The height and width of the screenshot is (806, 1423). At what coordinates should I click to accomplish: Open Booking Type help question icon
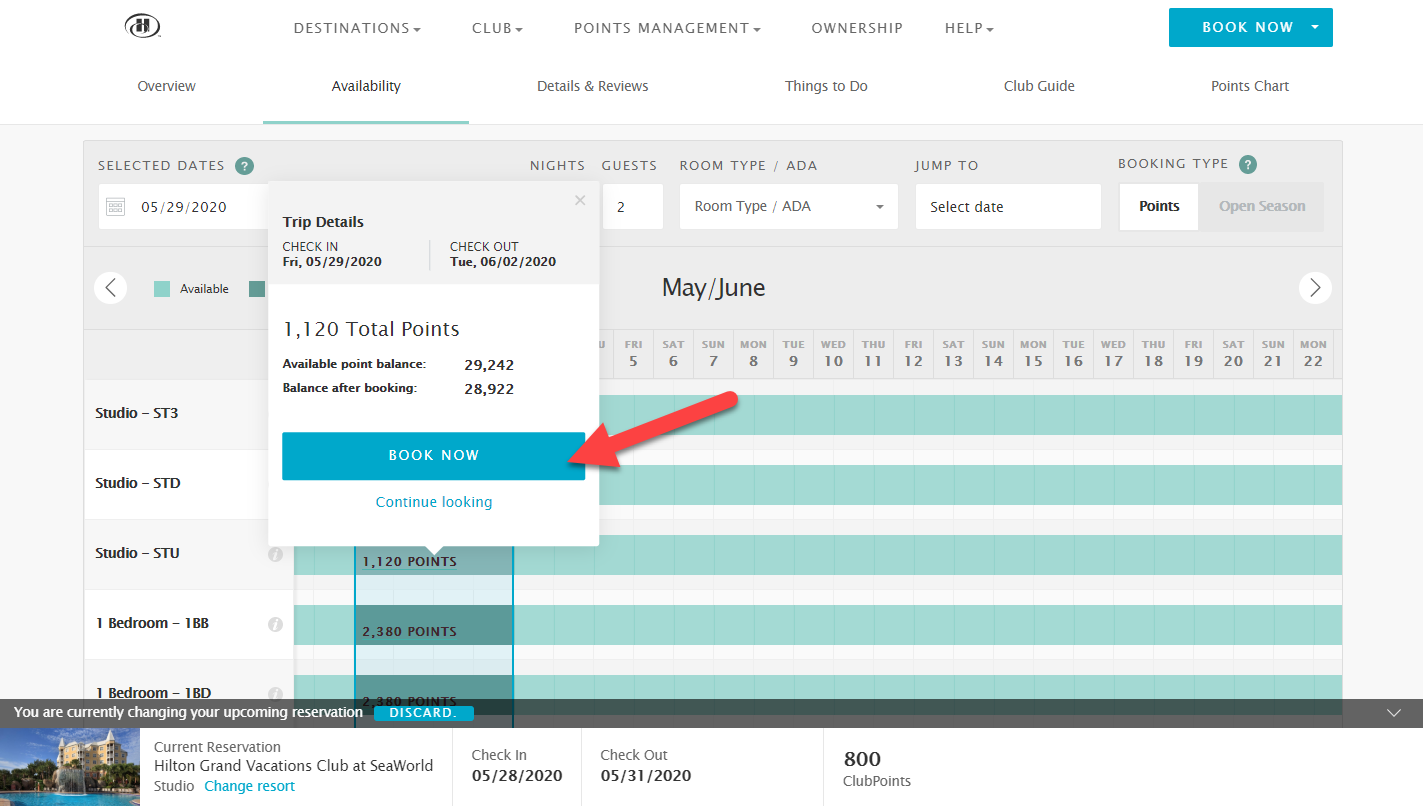(1247, 165)
